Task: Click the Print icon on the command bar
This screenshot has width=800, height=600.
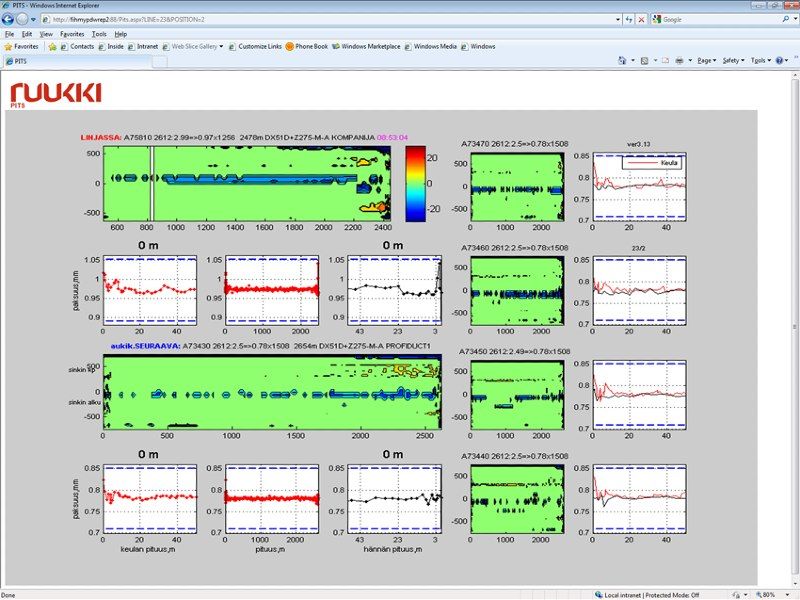Action: (x=680, y=58)
